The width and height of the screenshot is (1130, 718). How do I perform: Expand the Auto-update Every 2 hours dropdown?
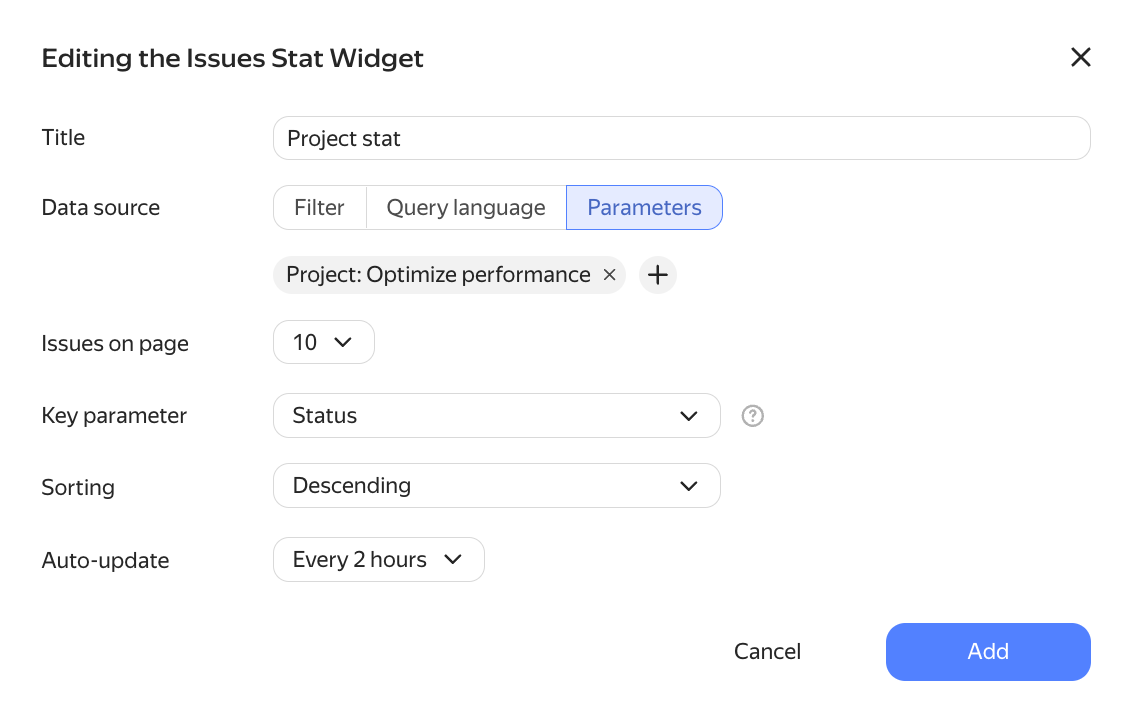click(378, 559)
